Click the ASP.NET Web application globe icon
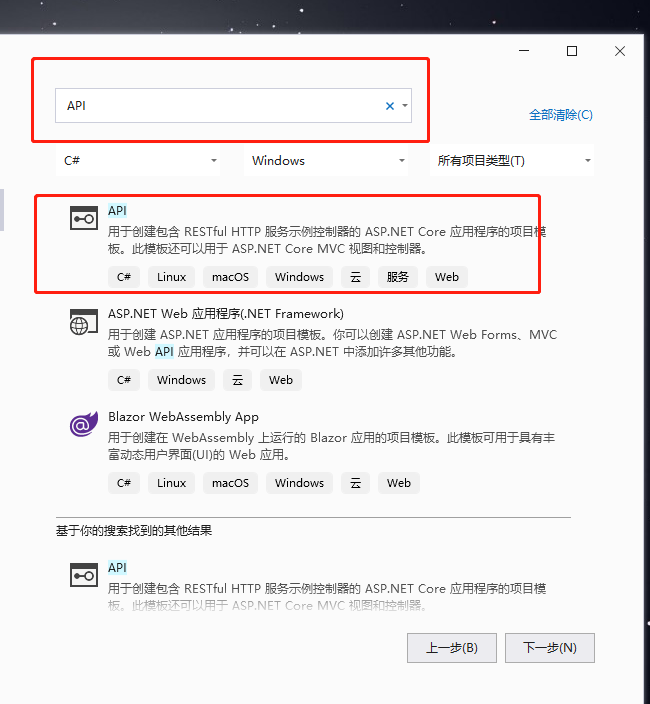 pos(84,321)
